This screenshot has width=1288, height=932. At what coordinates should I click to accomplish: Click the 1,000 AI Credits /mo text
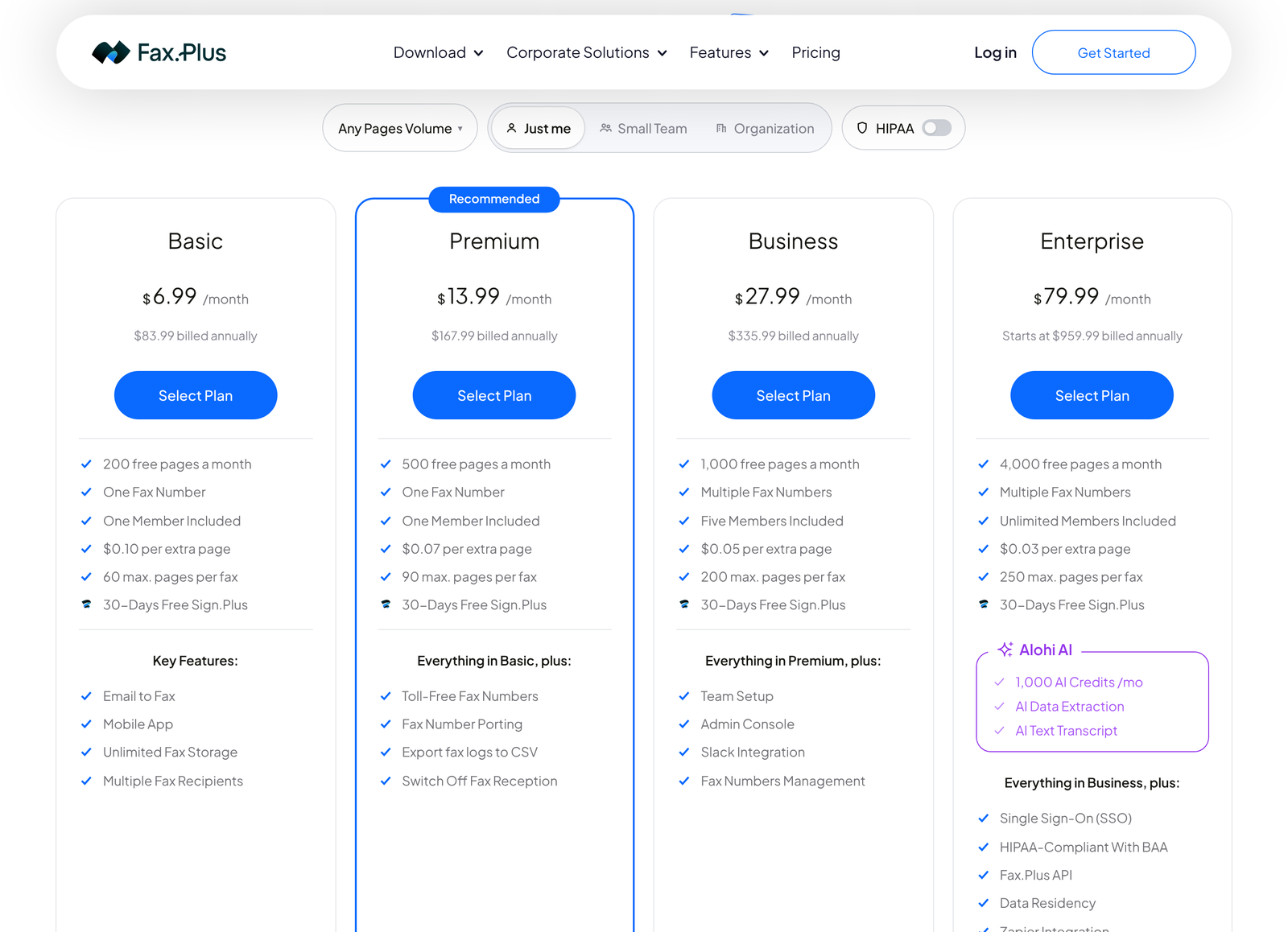click(x=1079, y=683)
